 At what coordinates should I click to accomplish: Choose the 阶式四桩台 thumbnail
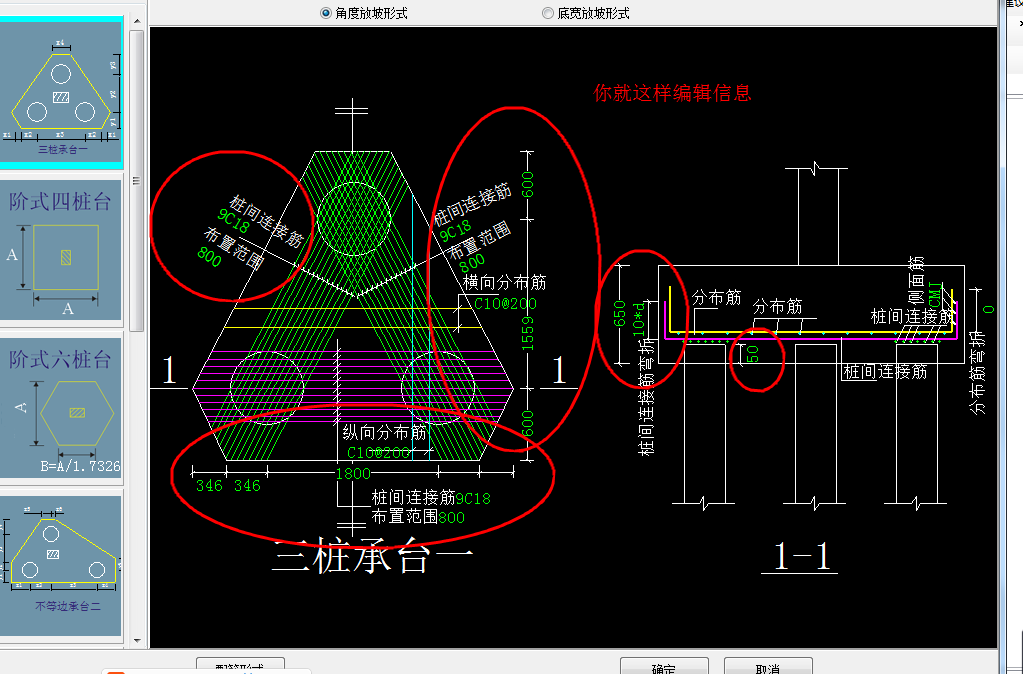tap(61, 251)
